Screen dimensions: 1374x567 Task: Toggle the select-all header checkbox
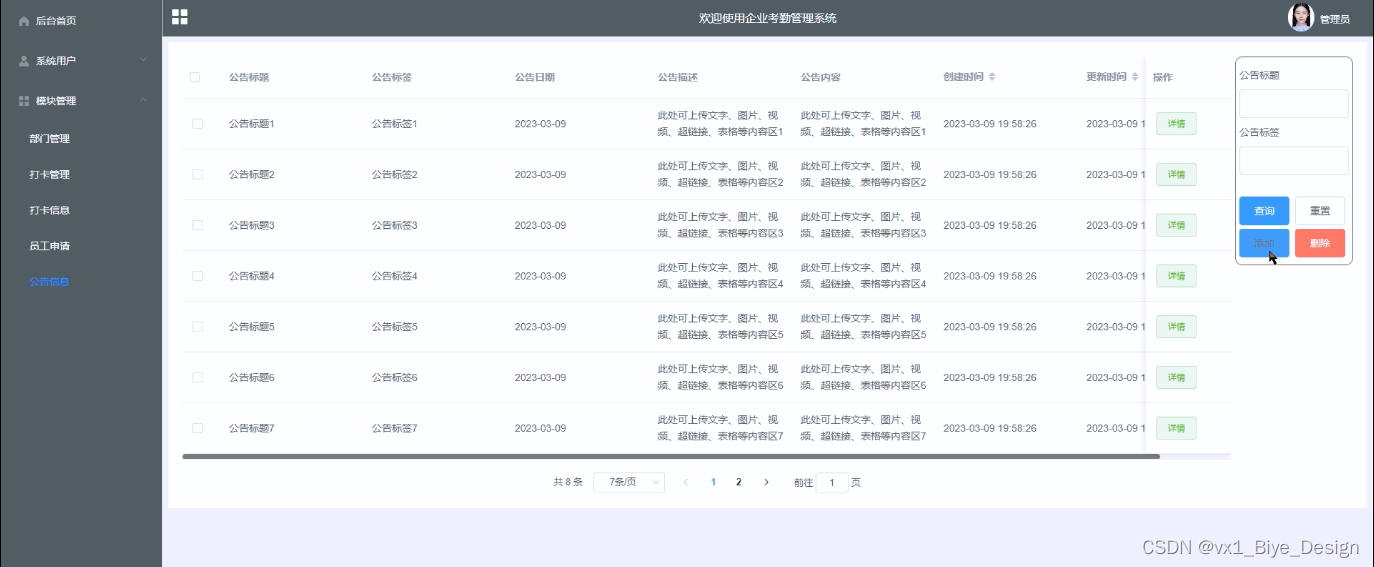[x=195, y=77]
